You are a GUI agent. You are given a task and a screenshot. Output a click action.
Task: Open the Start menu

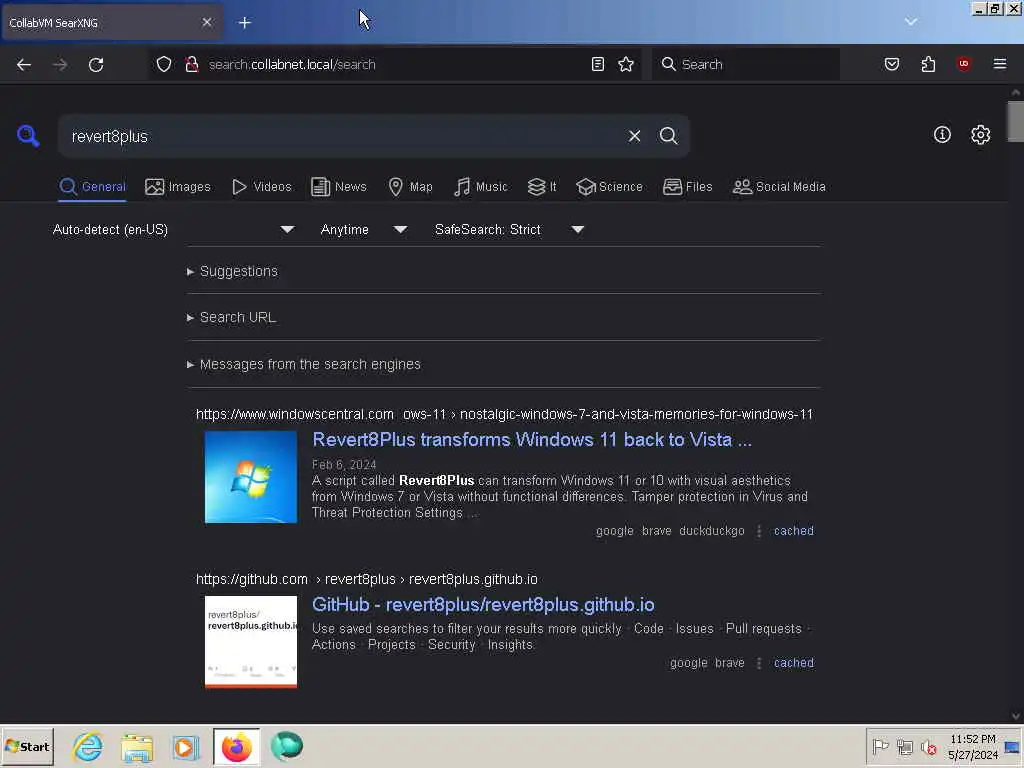click(x=27, y=746)
